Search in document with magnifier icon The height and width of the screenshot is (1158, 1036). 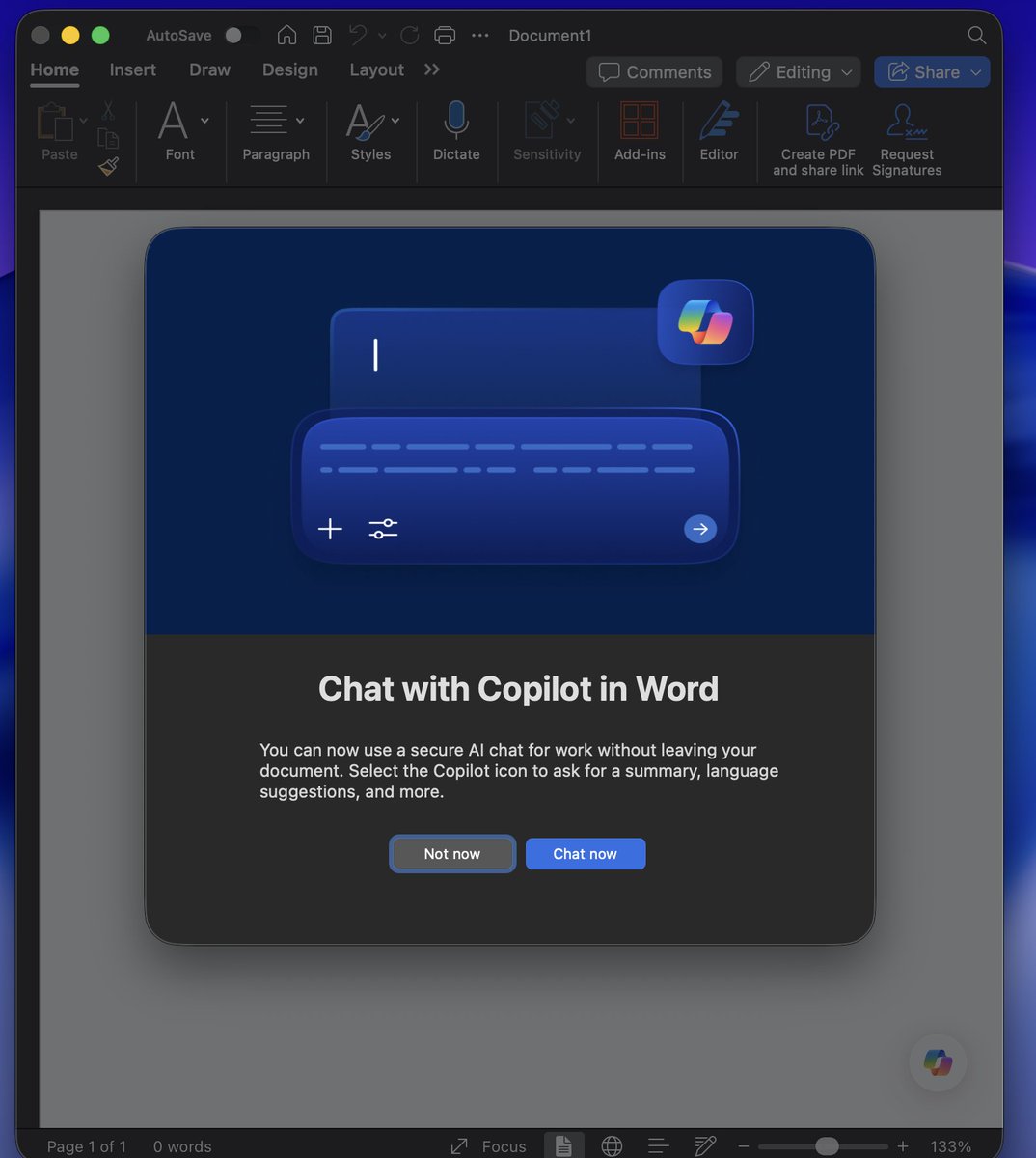pos(976,36)
